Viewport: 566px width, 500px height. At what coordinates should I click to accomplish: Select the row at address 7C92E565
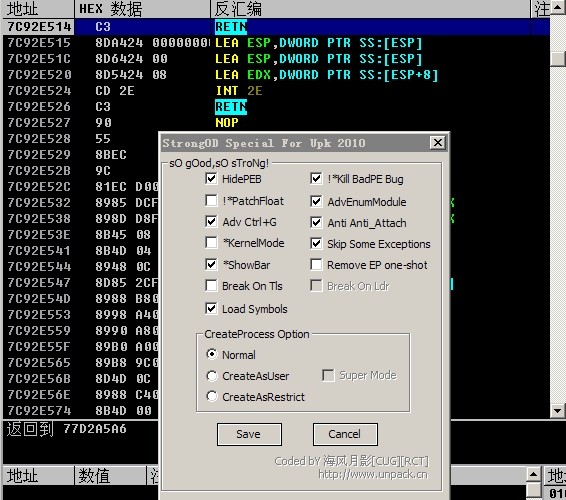[80, 362]
